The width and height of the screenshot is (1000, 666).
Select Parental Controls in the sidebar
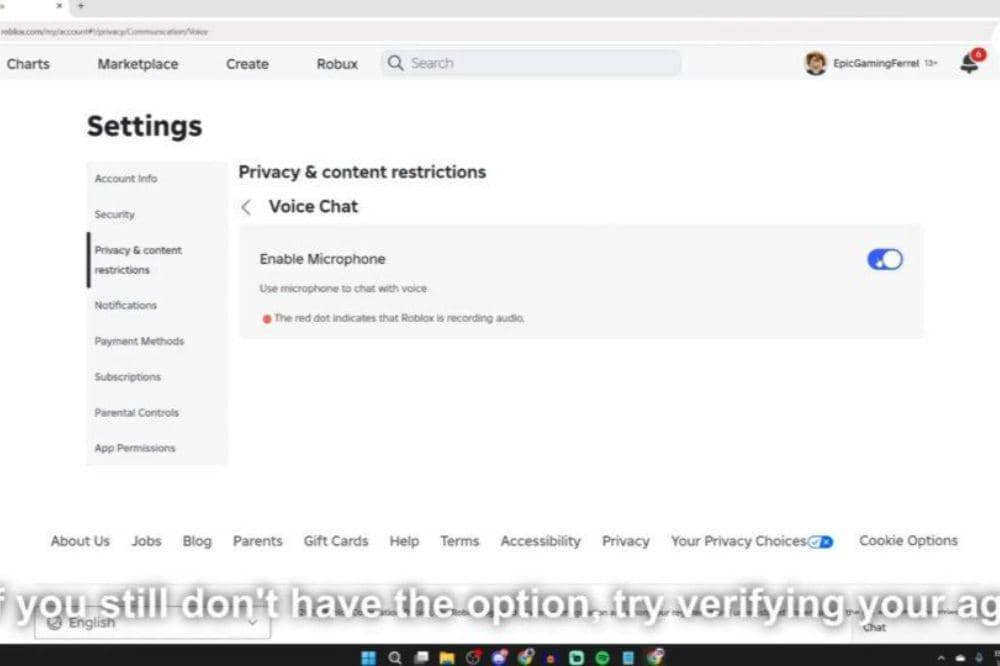pyautogui.click(x=136, y=412)
